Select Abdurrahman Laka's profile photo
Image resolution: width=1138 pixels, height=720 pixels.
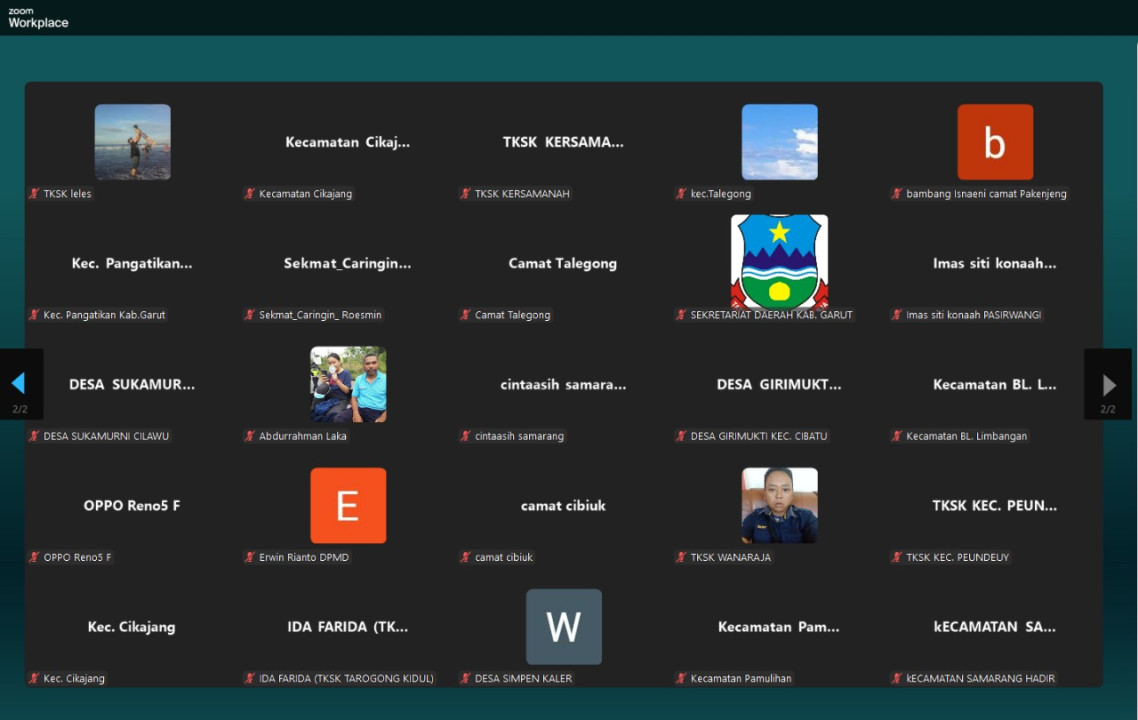(x=348, y=384)
